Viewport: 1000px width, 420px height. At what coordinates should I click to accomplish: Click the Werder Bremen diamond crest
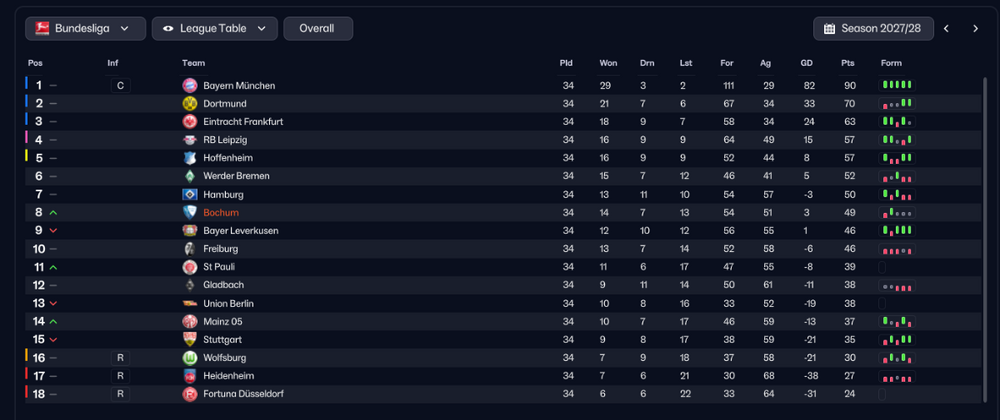click(190, 176)
